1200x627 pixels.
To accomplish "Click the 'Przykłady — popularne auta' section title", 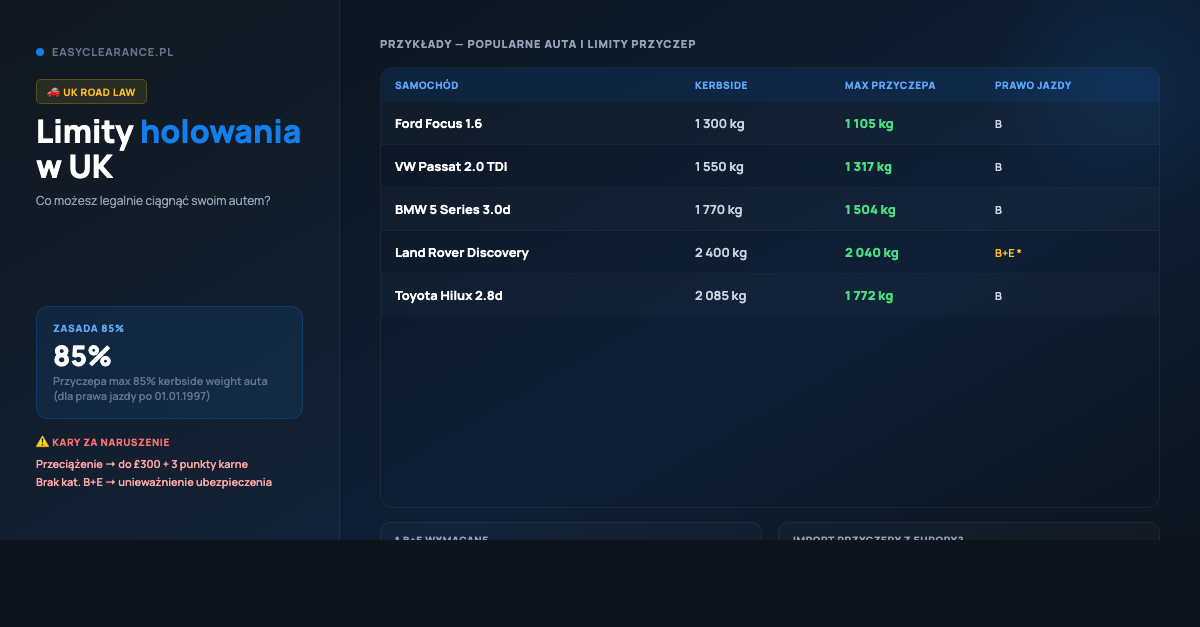I will point(538,45).
